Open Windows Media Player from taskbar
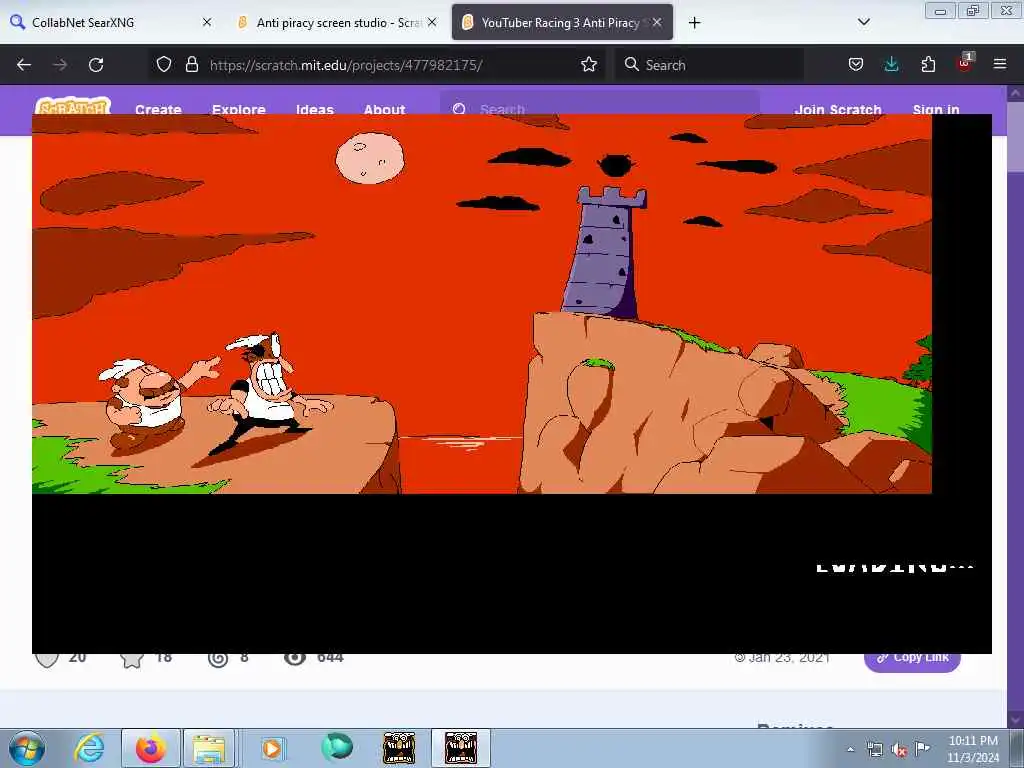 coord(272,748)
